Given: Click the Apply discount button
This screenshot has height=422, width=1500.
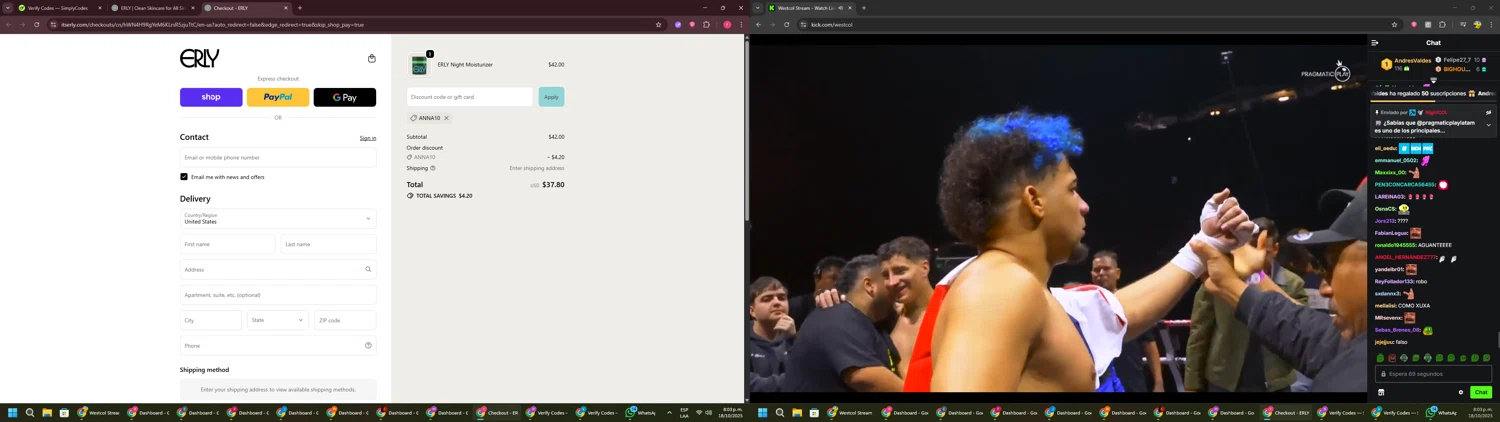Looking at the screenshot, I should click(x=551, y=97).
